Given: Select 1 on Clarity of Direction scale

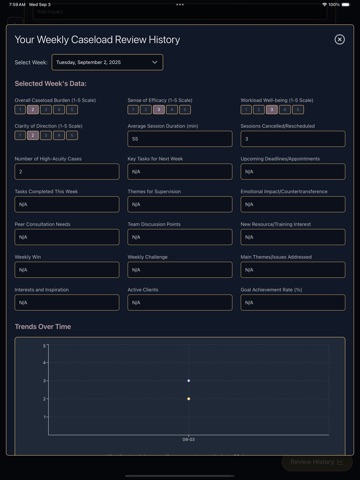Looking at the screenshot, I should pos(20,135).
